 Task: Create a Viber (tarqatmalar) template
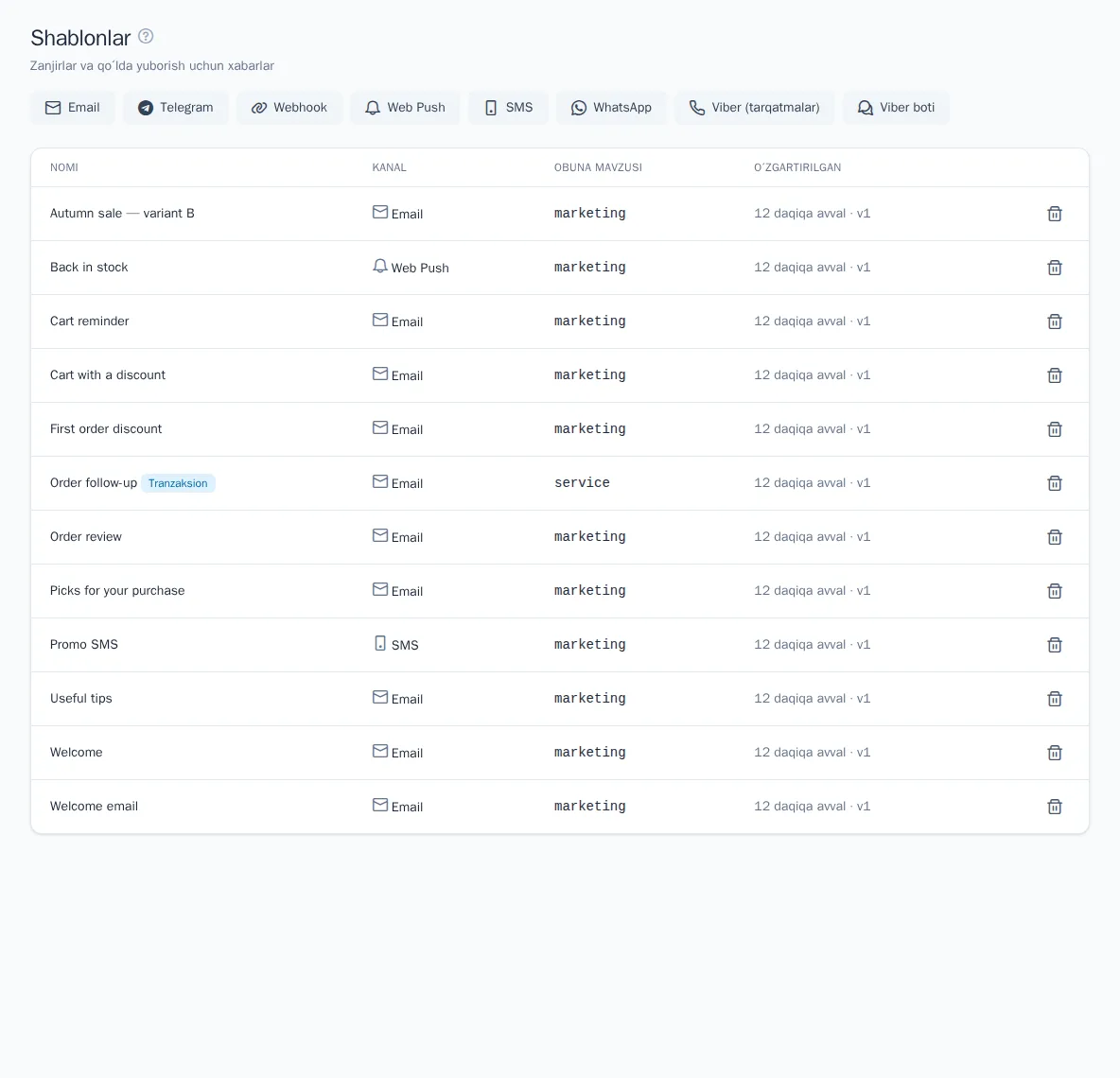click(754, 108)
